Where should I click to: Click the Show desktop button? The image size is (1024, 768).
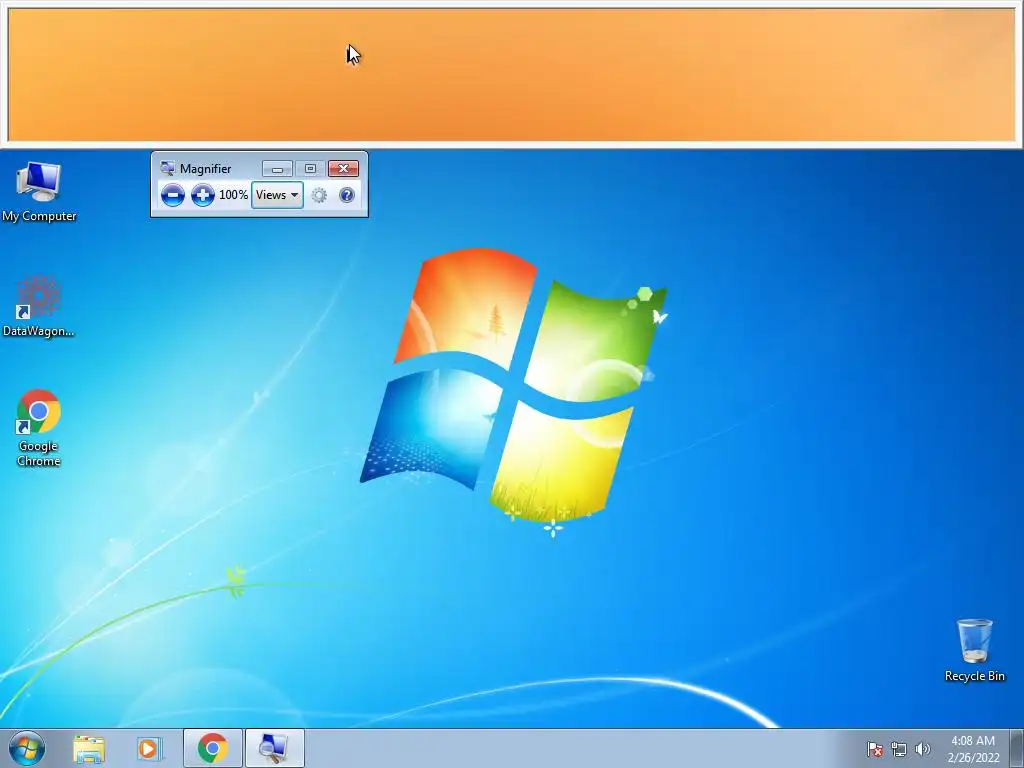(x=1017, y=748)
